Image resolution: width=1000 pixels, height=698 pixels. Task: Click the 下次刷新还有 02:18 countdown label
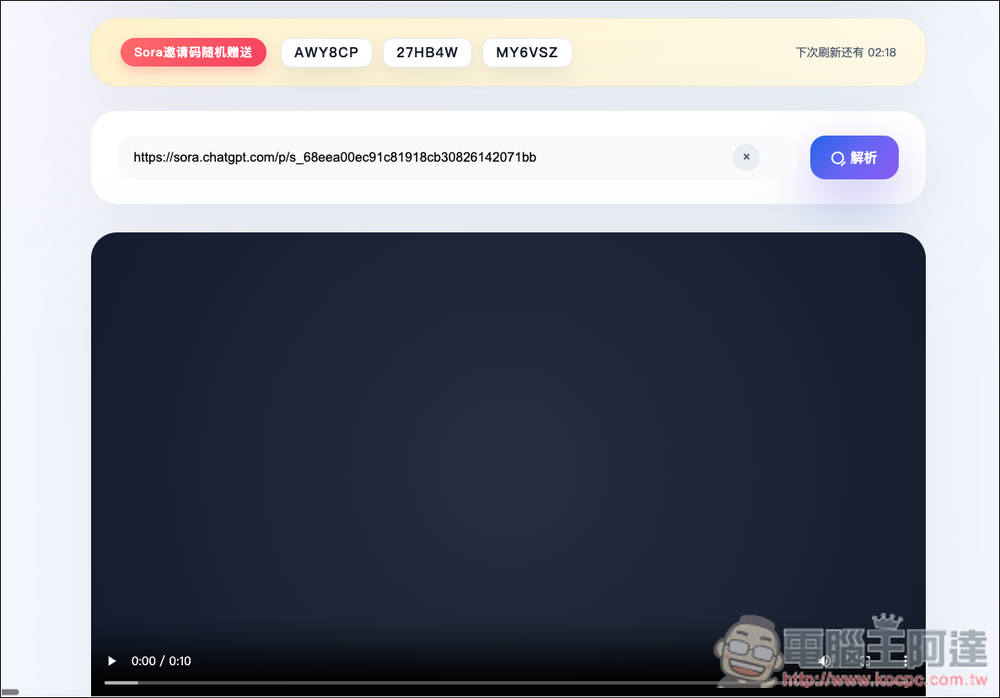coord(846,52)
